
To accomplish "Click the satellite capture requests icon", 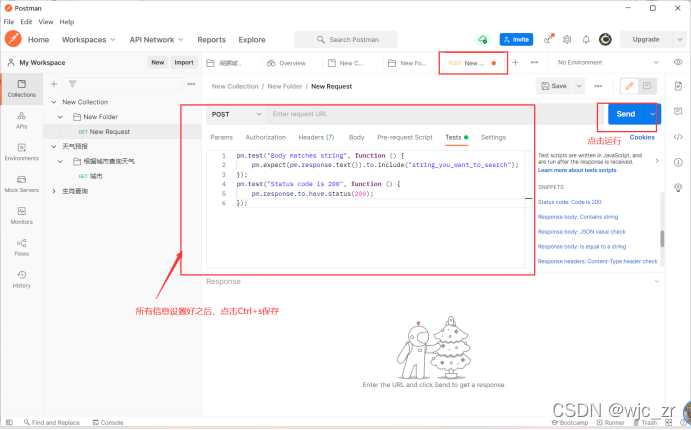I will click(x=548, y=39).
